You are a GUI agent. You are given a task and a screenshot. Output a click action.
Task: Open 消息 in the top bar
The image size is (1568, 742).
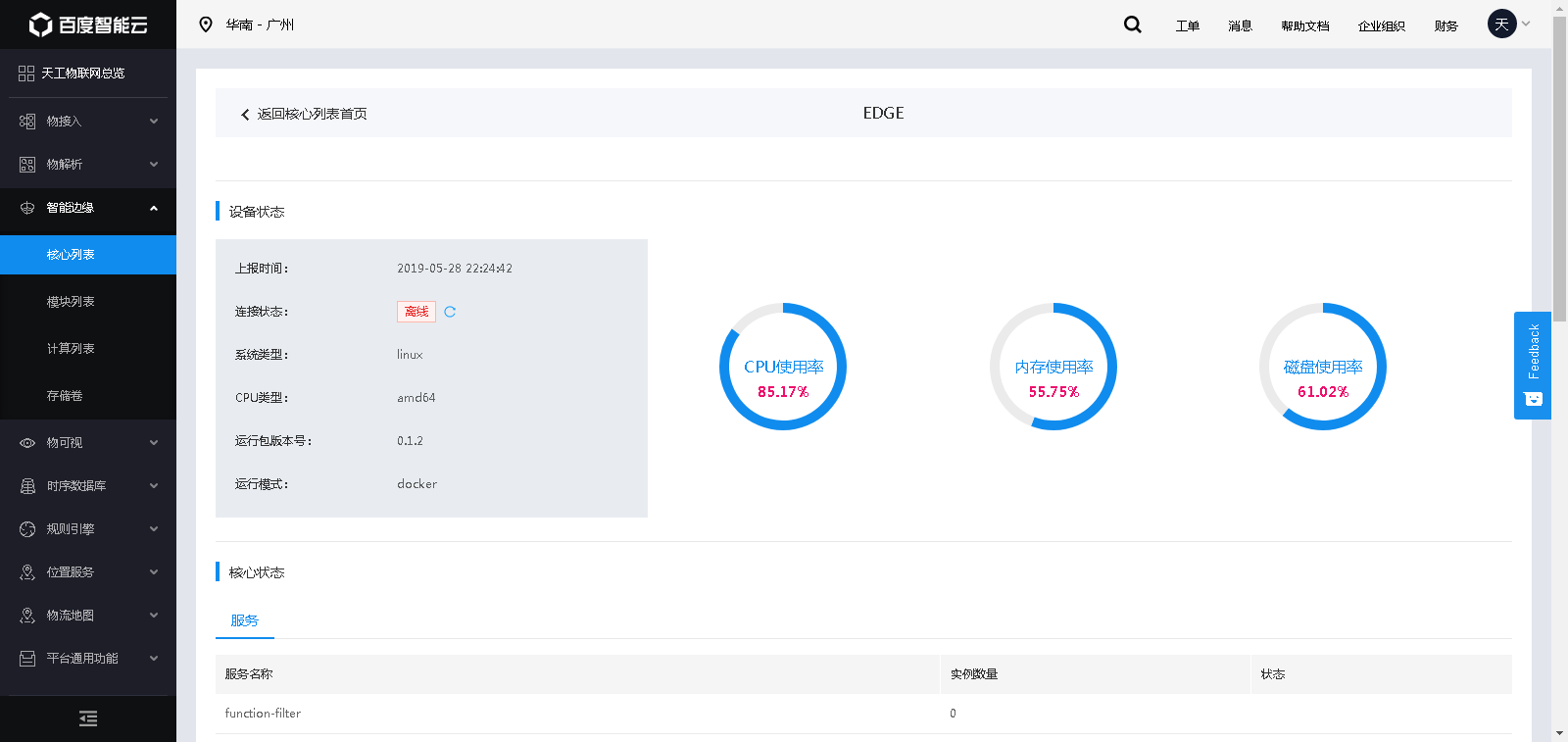click(x=1241, y=25)
